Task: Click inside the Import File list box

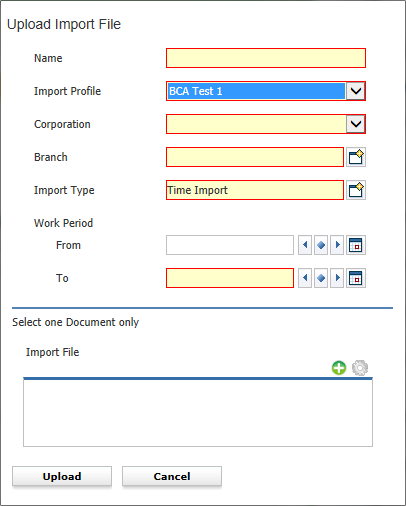Action: (x=198, y=413)
